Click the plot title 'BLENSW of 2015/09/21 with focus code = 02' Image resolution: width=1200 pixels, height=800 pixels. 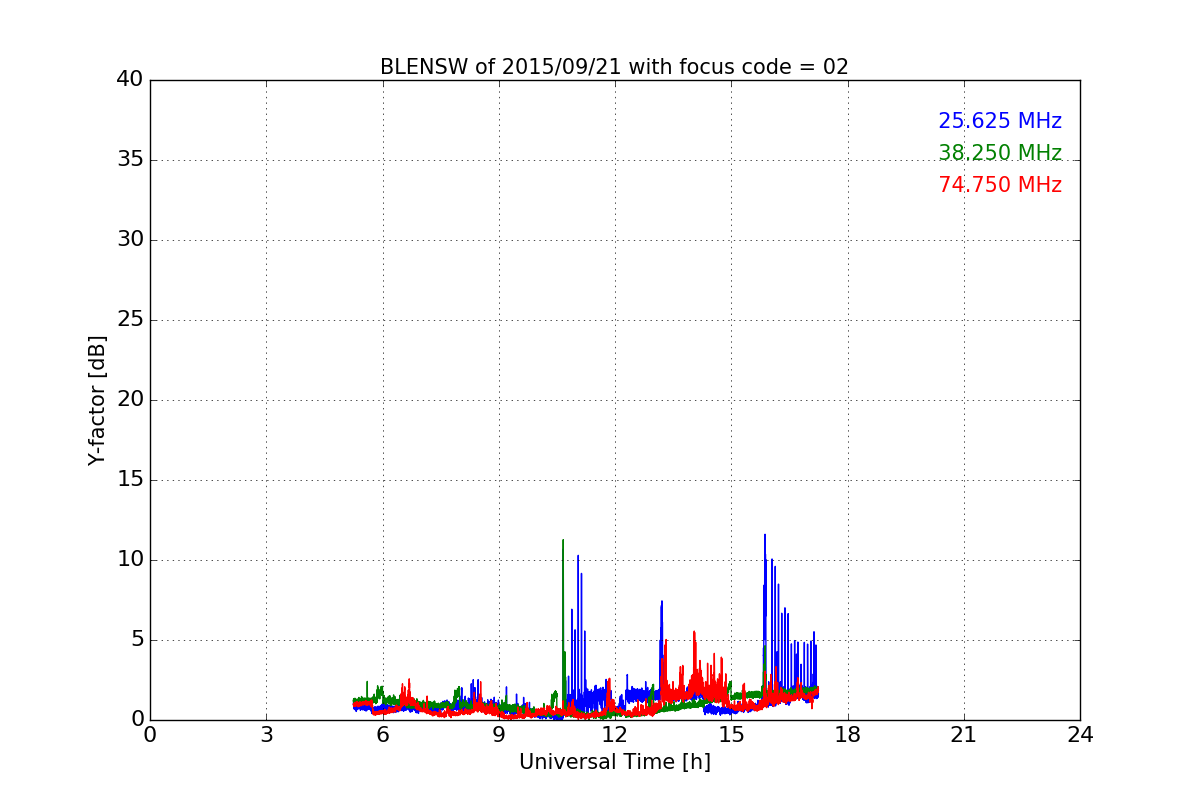click(x=614, y=67)
